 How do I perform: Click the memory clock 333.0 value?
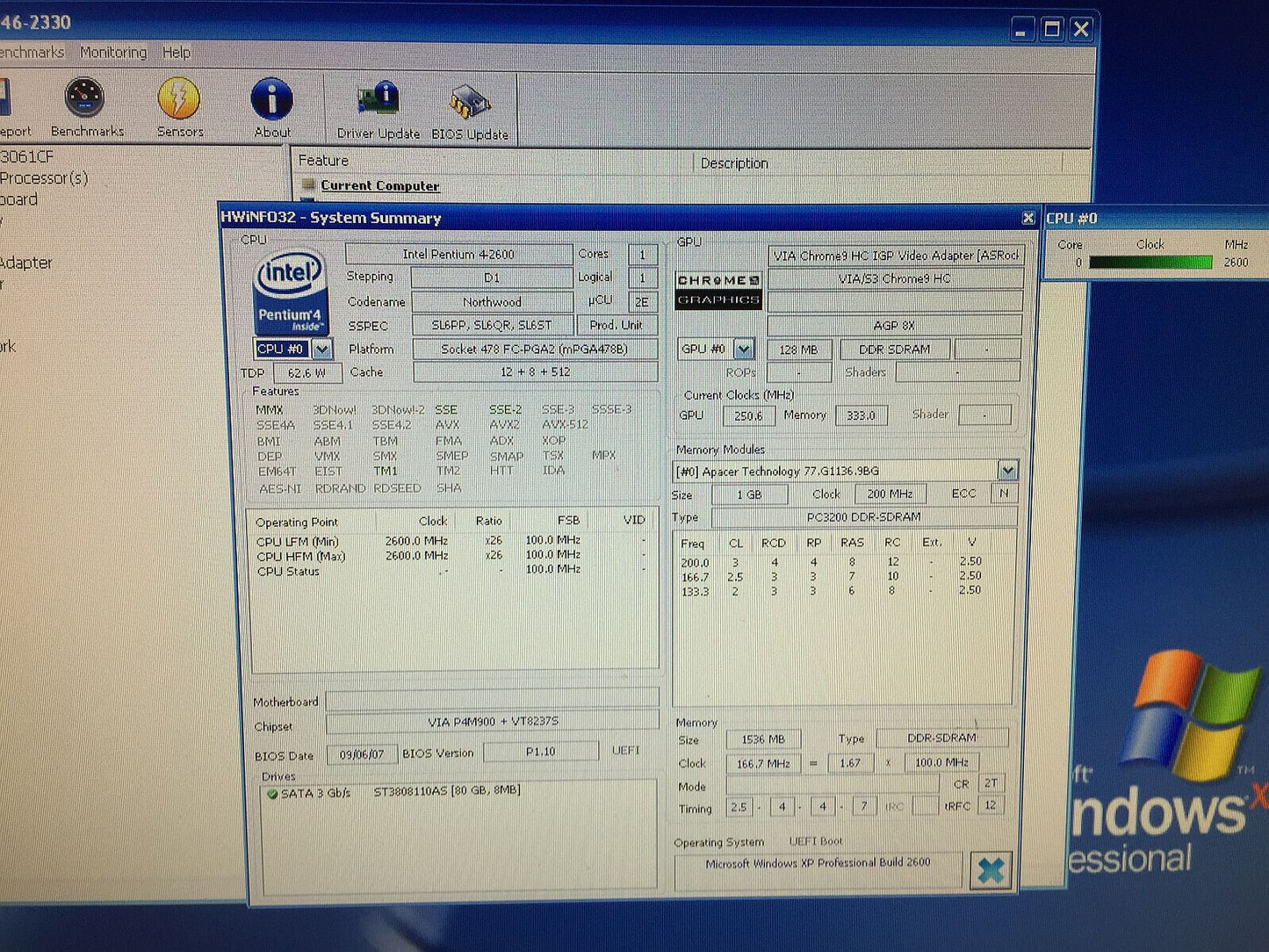[x=861, y=415]
